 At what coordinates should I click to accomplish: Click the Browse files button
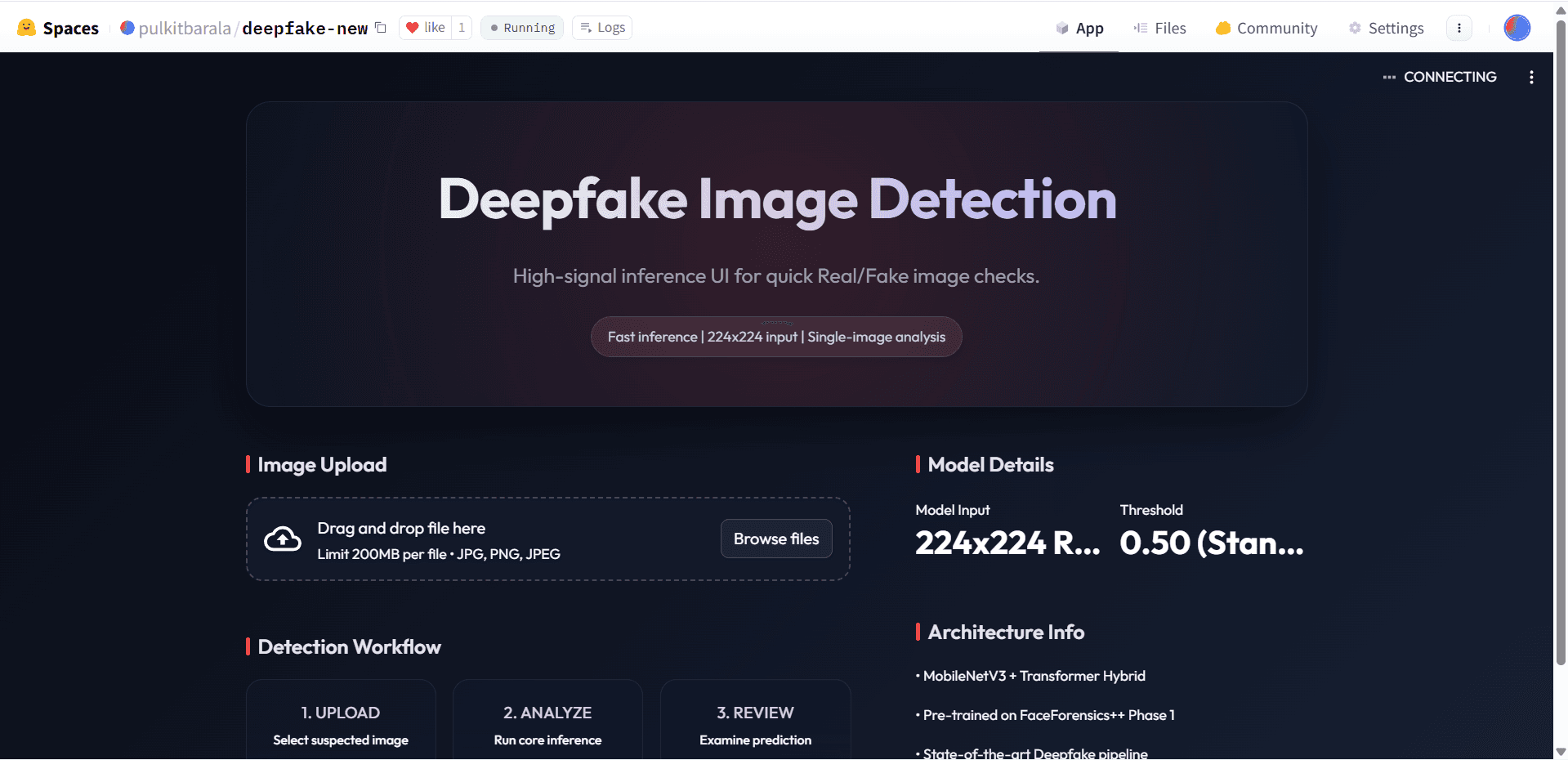(x=776, y=539)
